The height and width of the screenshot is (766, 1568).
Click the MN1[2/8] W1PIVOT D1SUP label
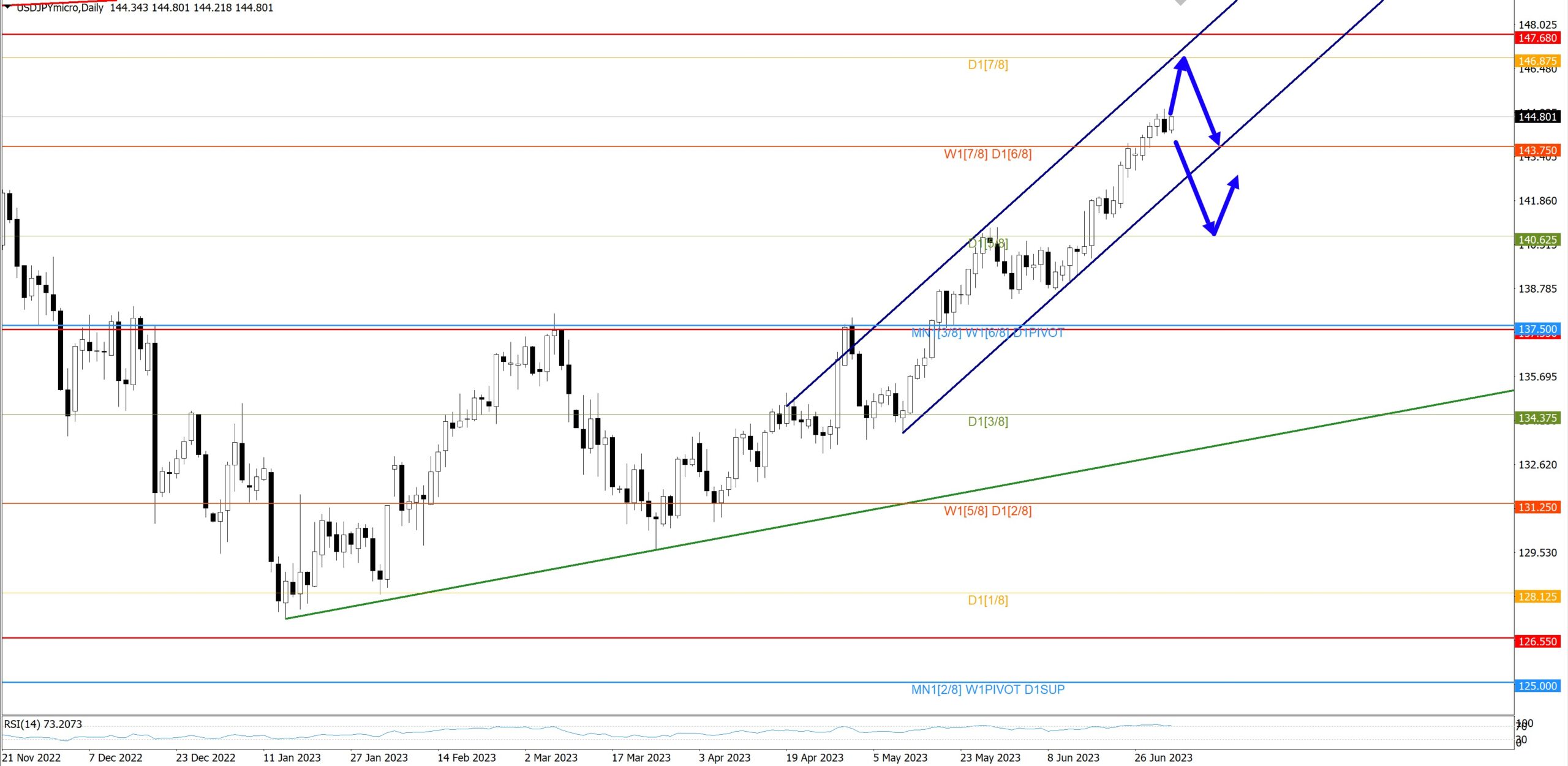(987, 689)
